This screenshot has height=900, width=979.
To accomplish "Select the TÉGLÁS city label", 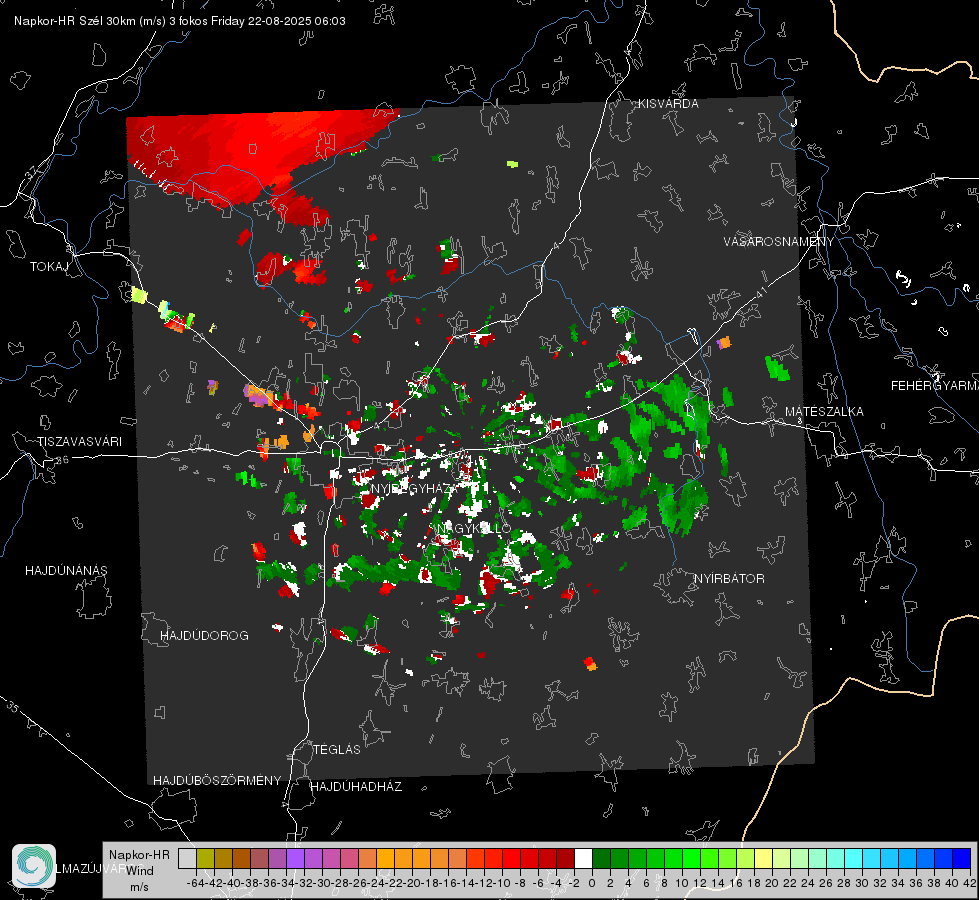I will (x=337, y=750).
